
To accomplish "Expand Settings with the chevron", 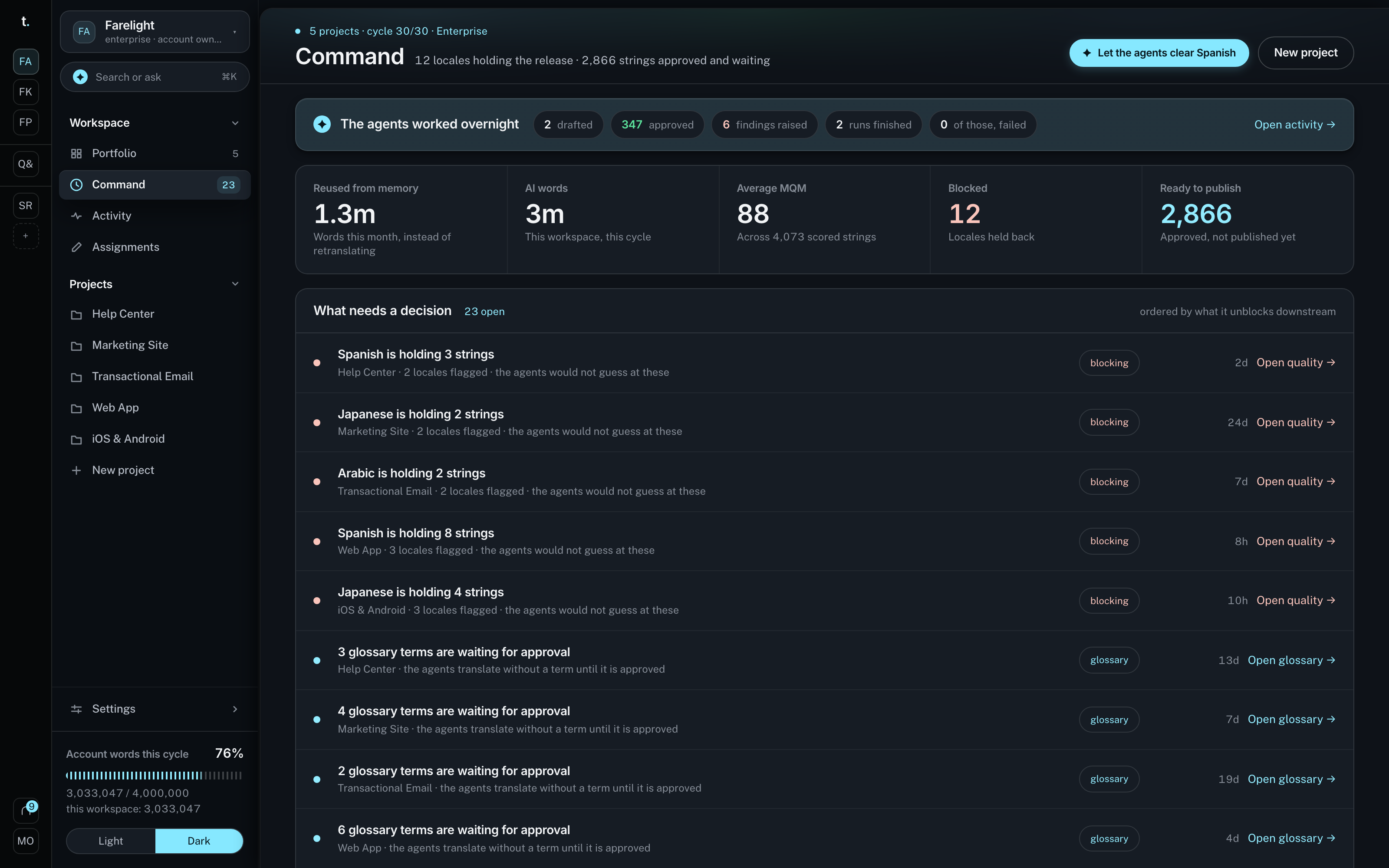I will 235,709.
